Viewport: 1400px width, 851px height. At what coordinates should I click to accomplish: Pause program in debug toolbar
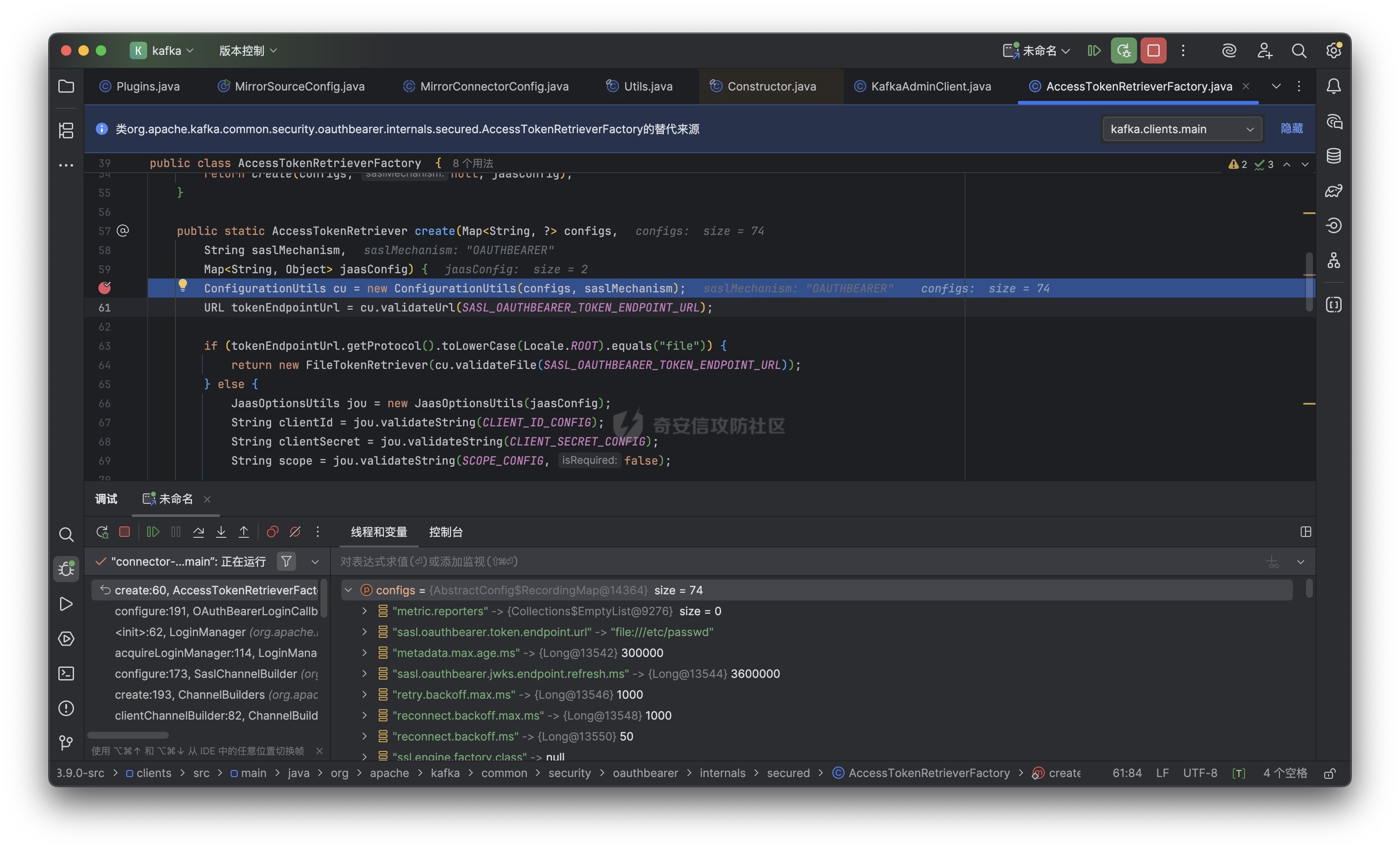tap(175, 532)
